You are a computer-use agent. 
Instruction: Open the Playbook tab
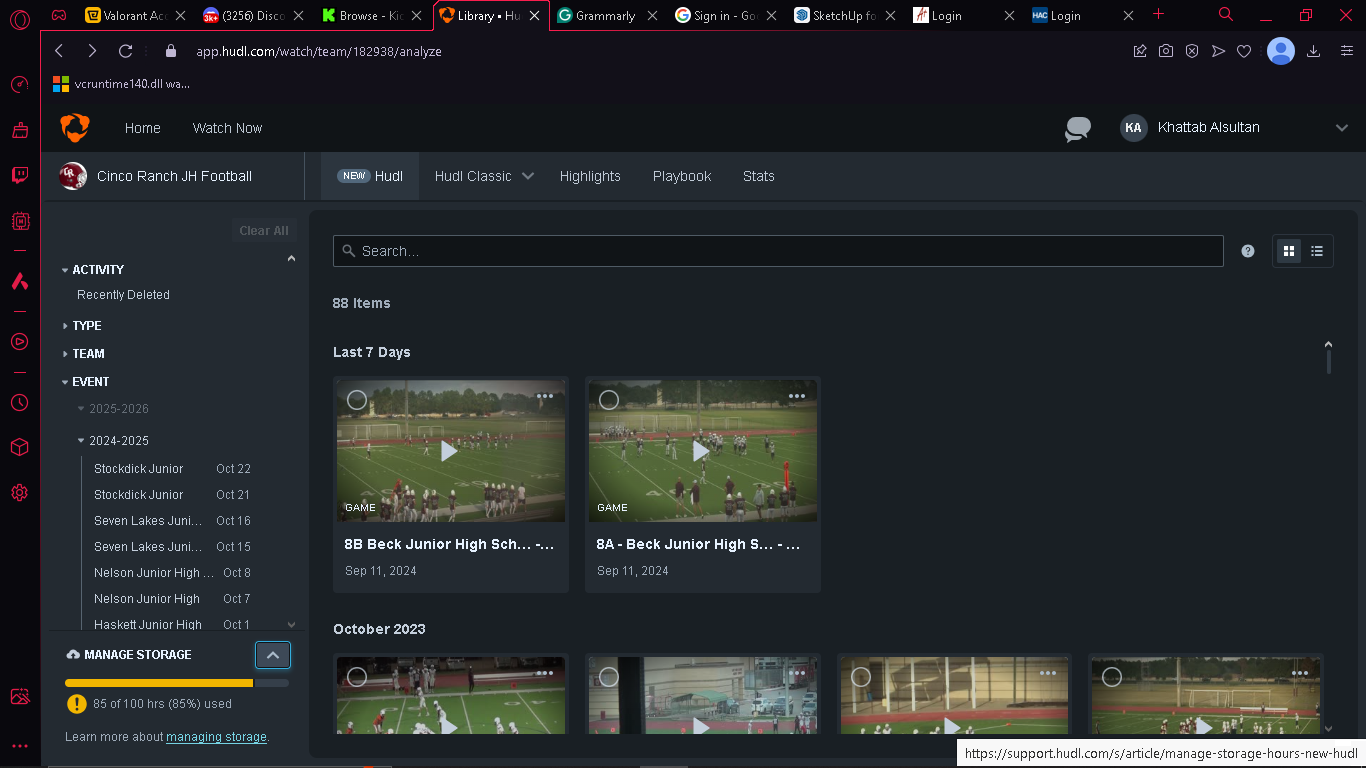click(x=682, y=176)
